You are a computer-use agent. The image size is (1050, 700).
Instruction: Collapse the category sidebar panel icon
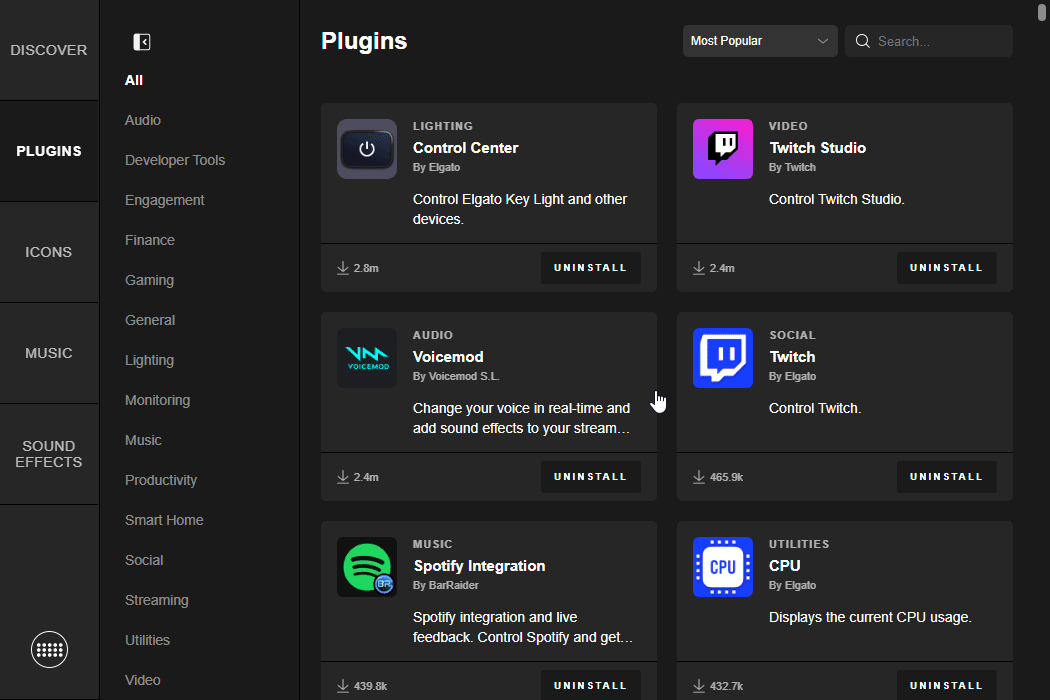(142, 42)
